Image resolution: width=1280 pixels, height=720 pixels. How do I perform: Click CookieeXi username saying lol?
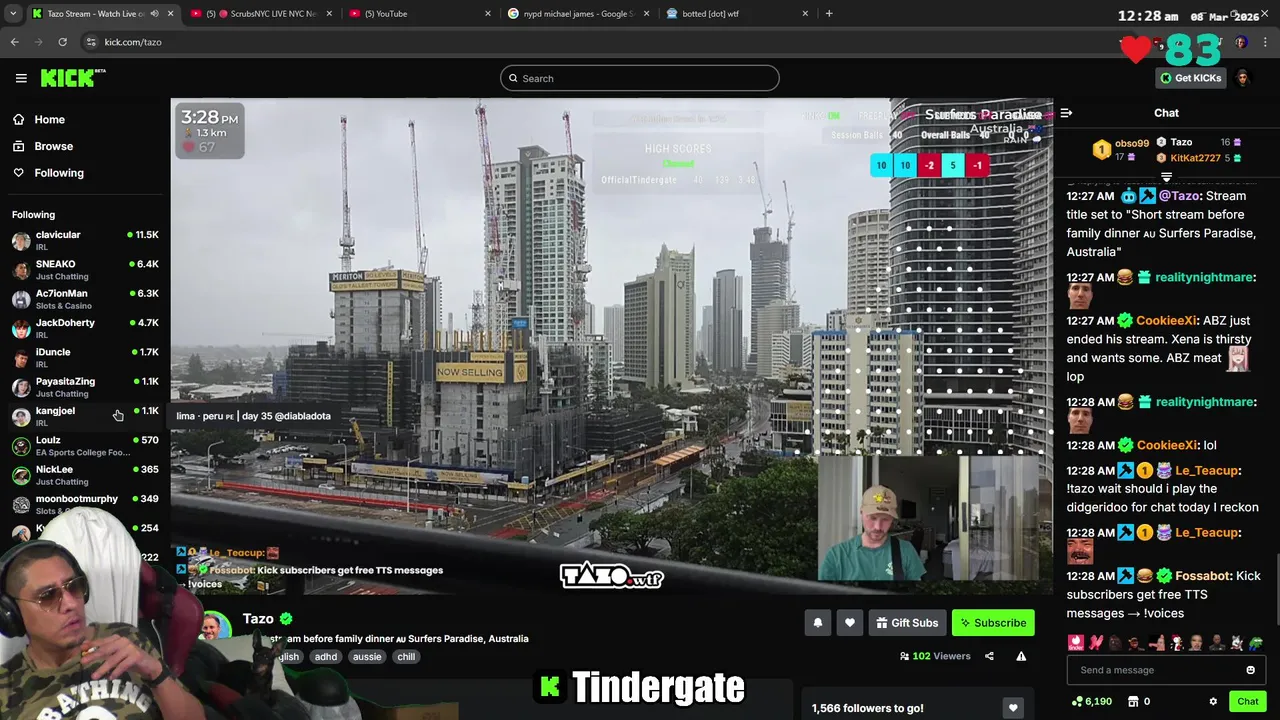click(1166, 445)
